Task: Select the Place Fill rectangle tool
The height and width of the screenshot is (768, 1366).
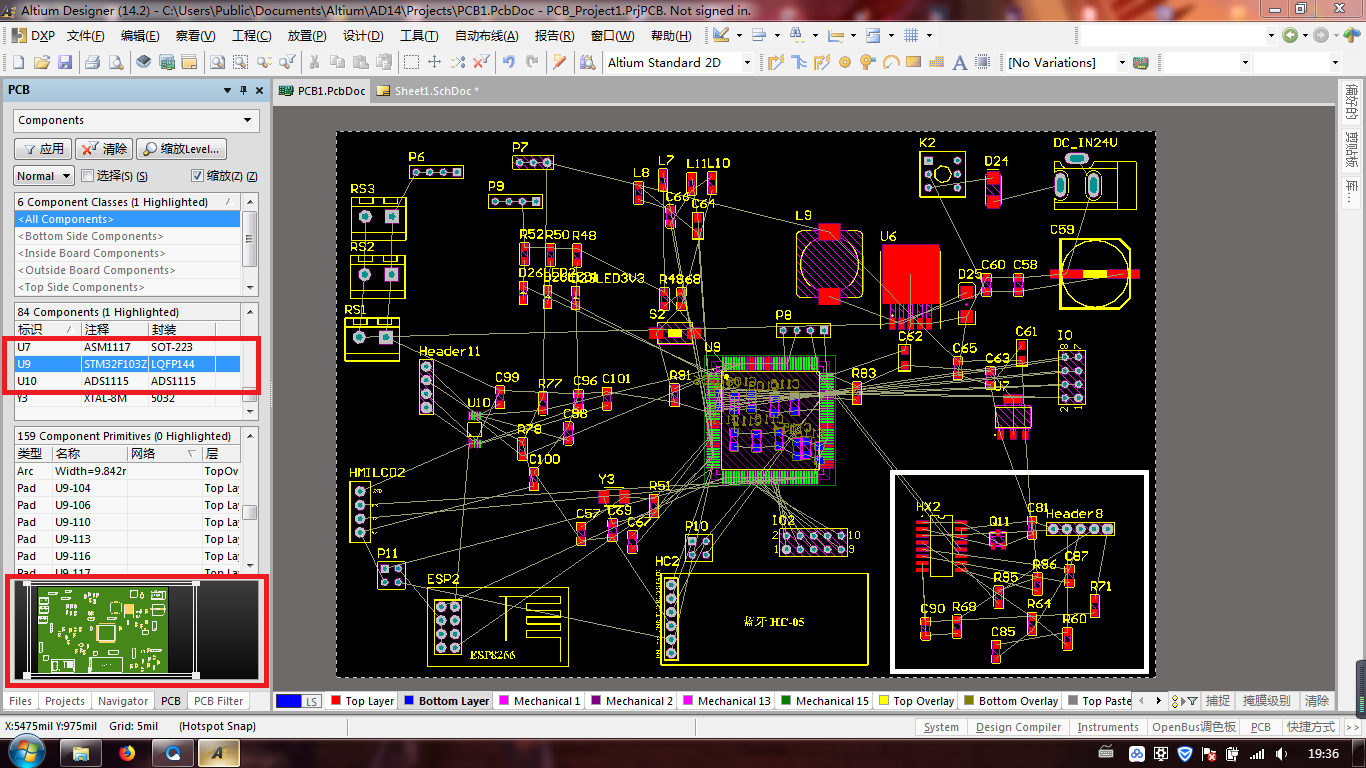Action: click(x=912, y=62)
